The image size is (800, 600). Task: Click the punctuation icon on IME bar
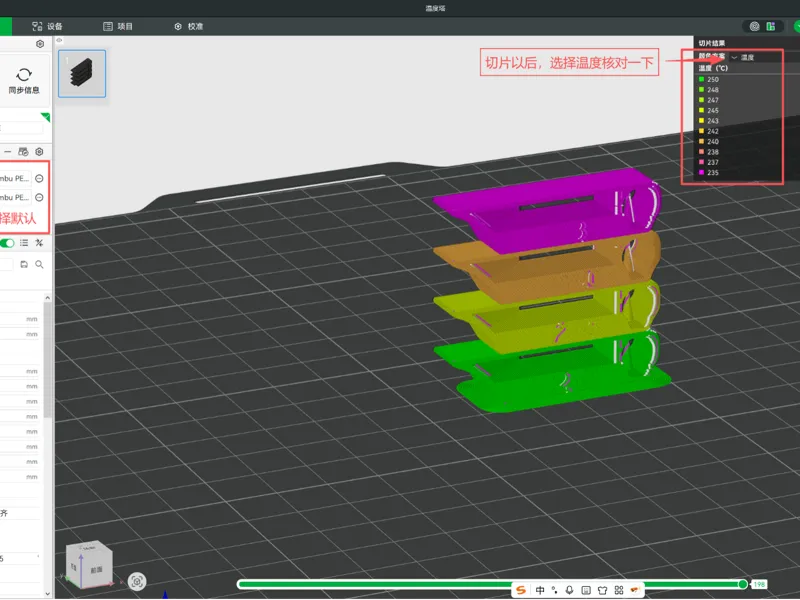pos(555,590)
